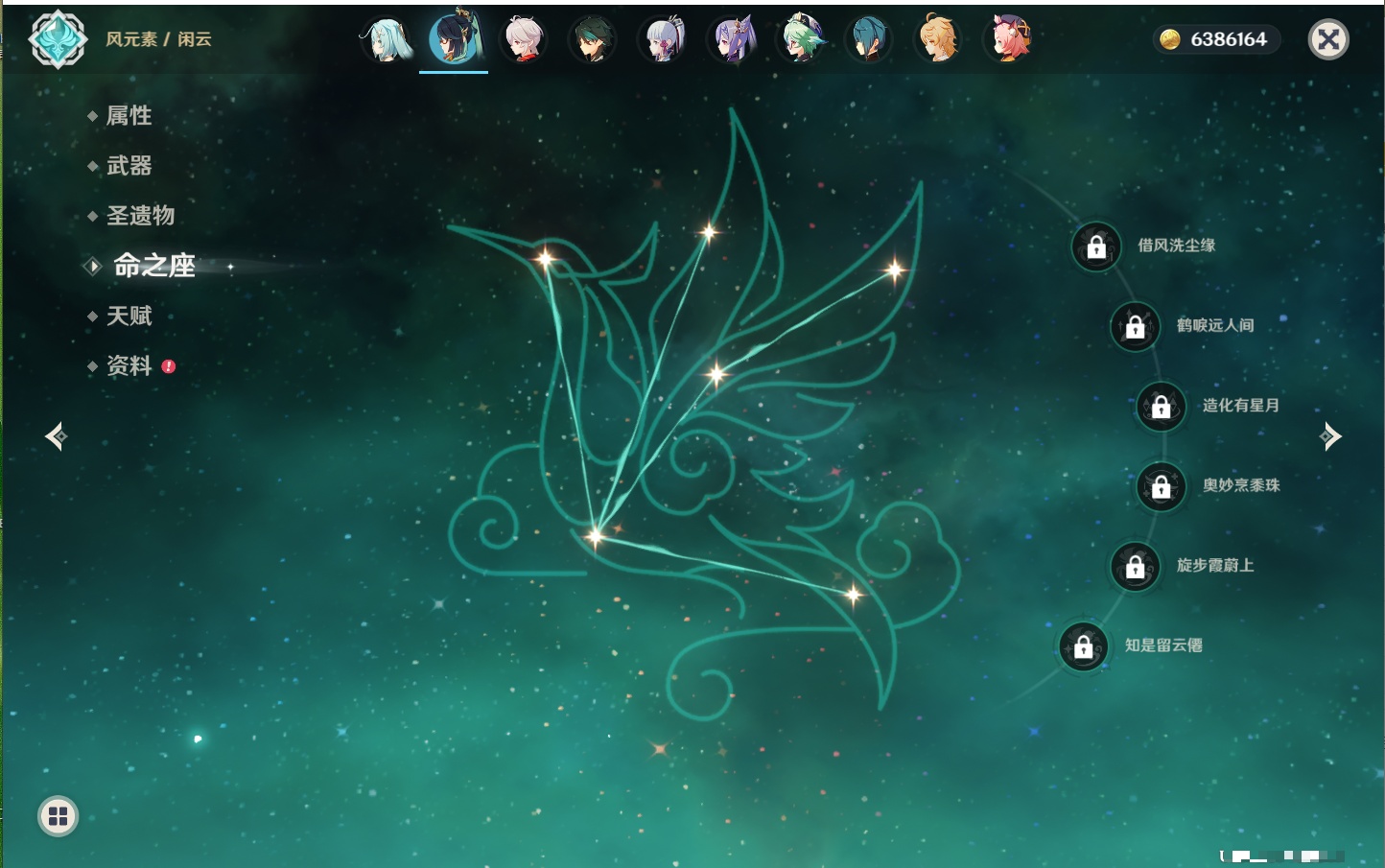Choose Xiao's dark green-haired avatar
The width and height of the screenshot is (1385, 868).
(x=593, y=40)
